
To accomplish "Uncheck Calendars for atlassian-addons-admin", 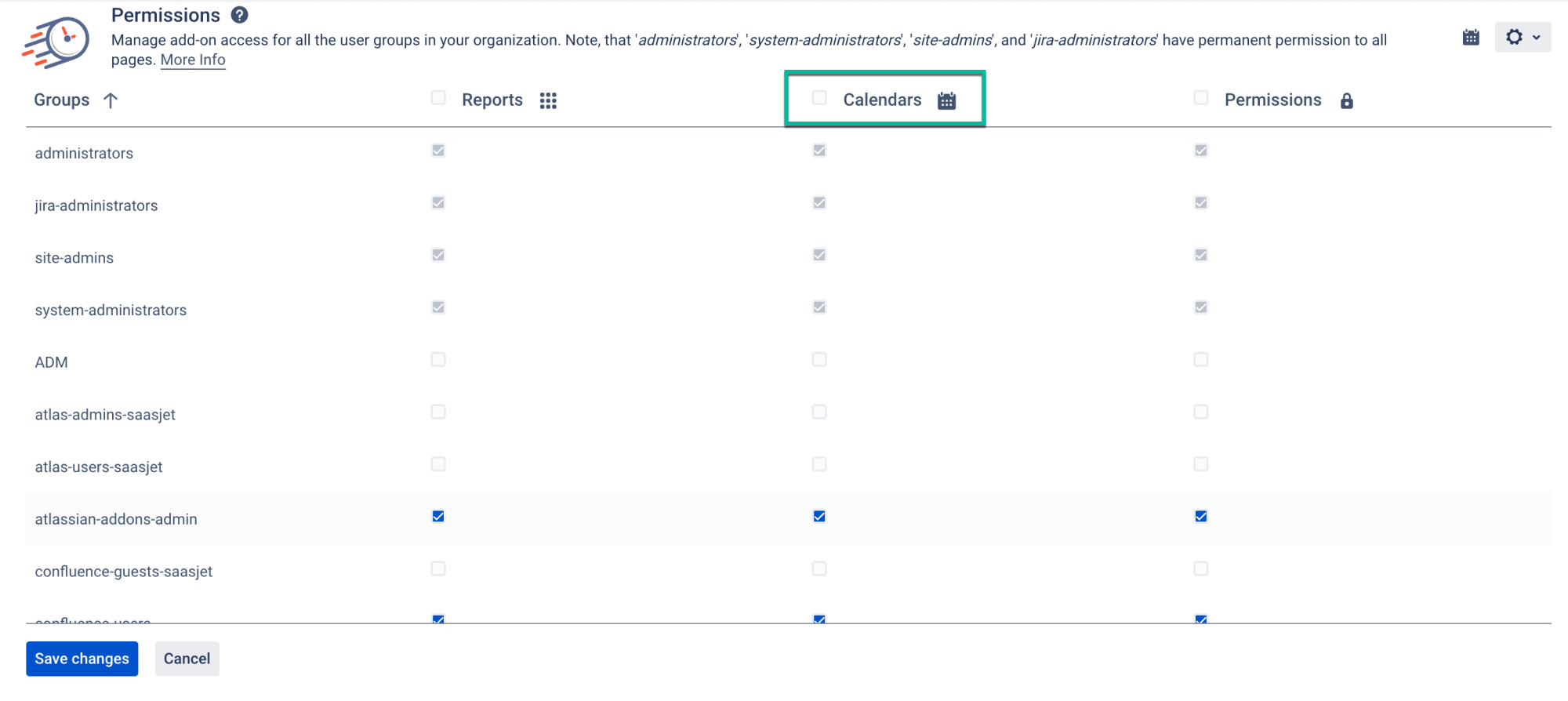I will 819,516.
